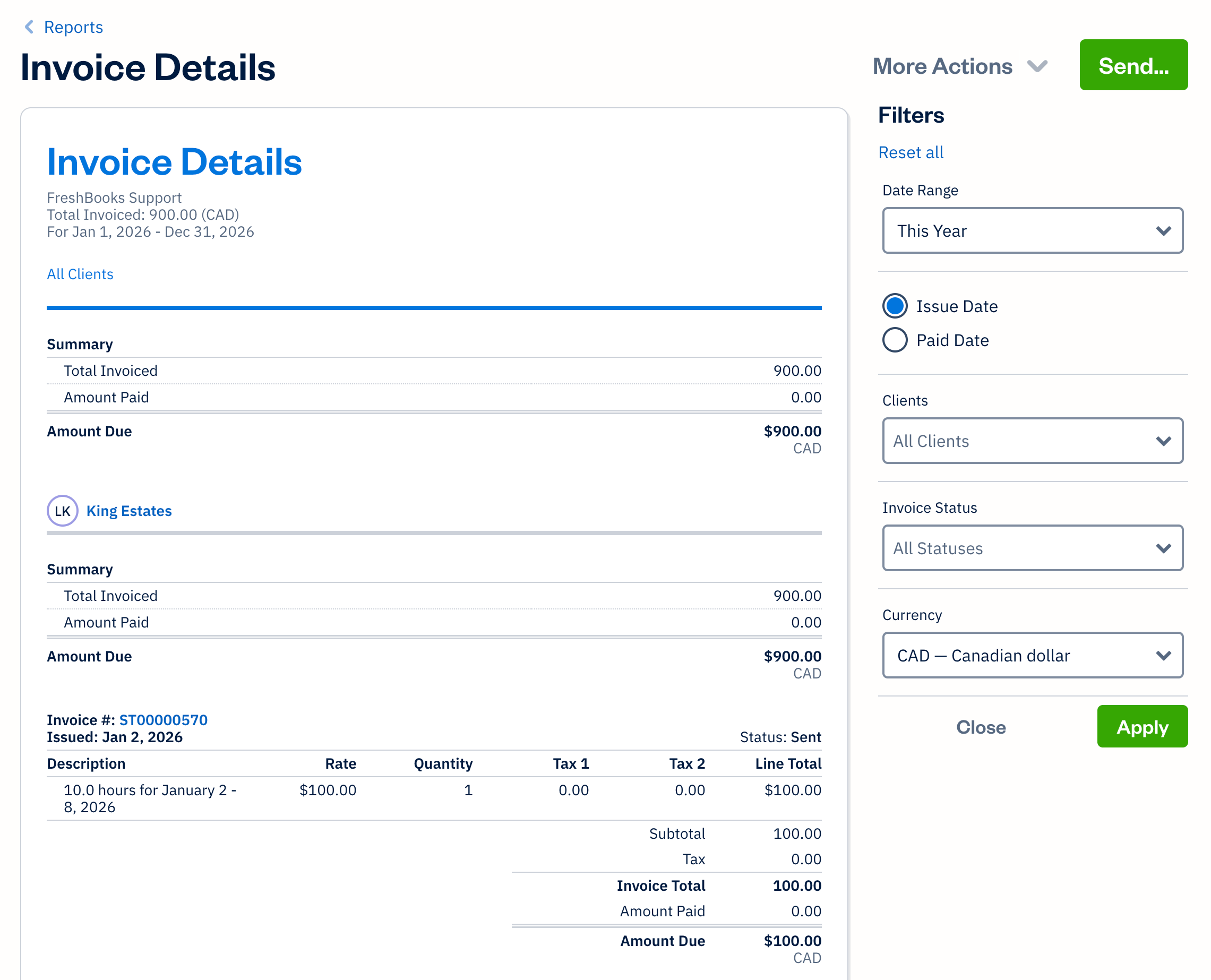Open invoice ST00000570

[x=163, y=719]
